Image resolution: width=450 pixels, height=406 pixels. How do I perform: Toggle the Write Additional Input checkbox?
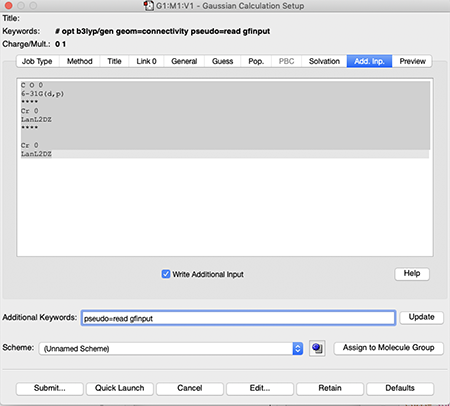(x=166, y=274)
